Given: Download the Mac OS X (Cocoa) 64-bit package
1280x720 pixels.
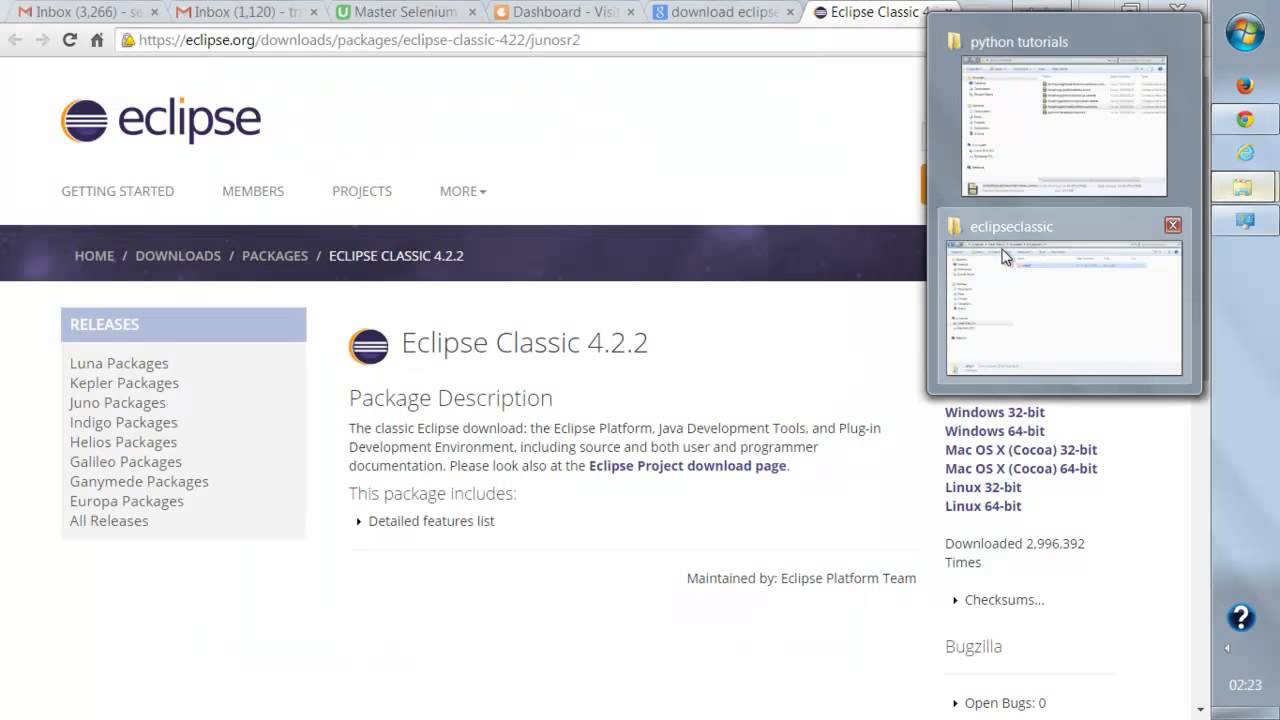Looking at the screenshot, I should (1021, 469).
